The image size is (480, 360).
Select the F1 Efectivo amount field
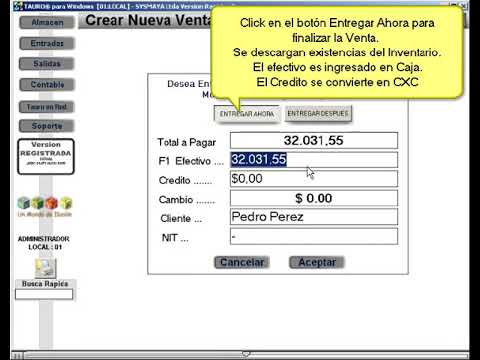314,160
